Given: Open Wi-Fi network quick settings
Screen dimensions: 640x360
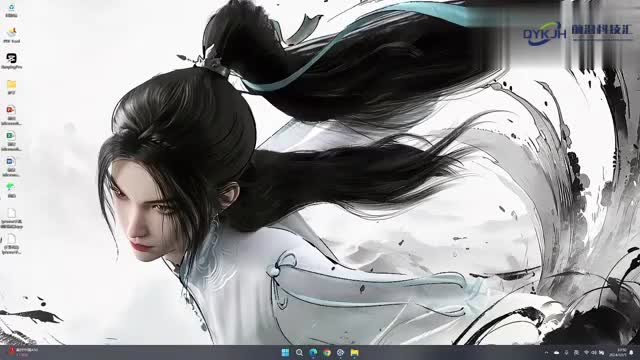Looking at the screenshot, I should [x=586, y=352].
